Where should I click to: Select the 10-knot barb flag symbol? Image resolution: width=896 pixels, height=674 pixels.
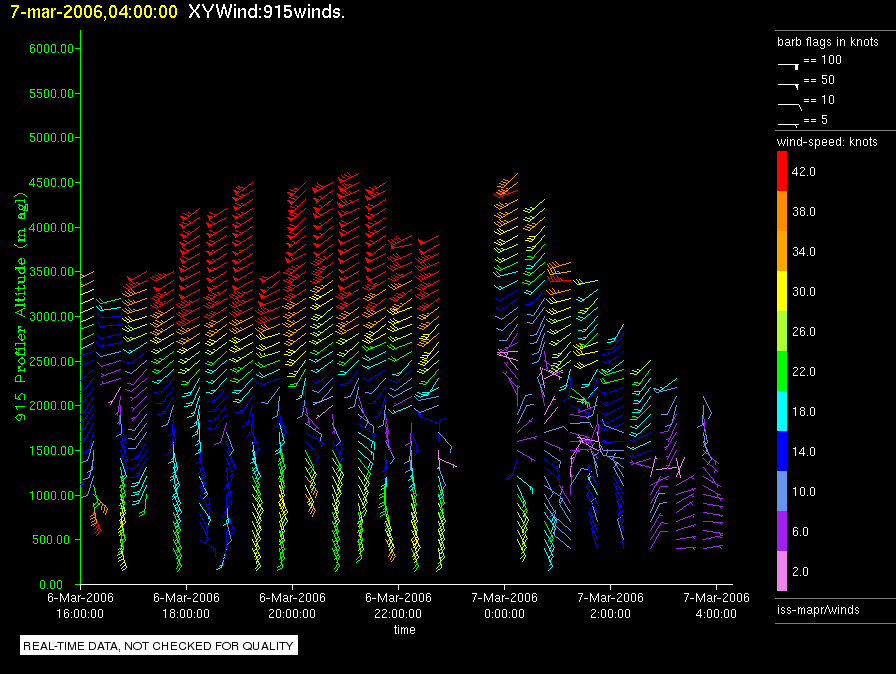coord(789,103)
